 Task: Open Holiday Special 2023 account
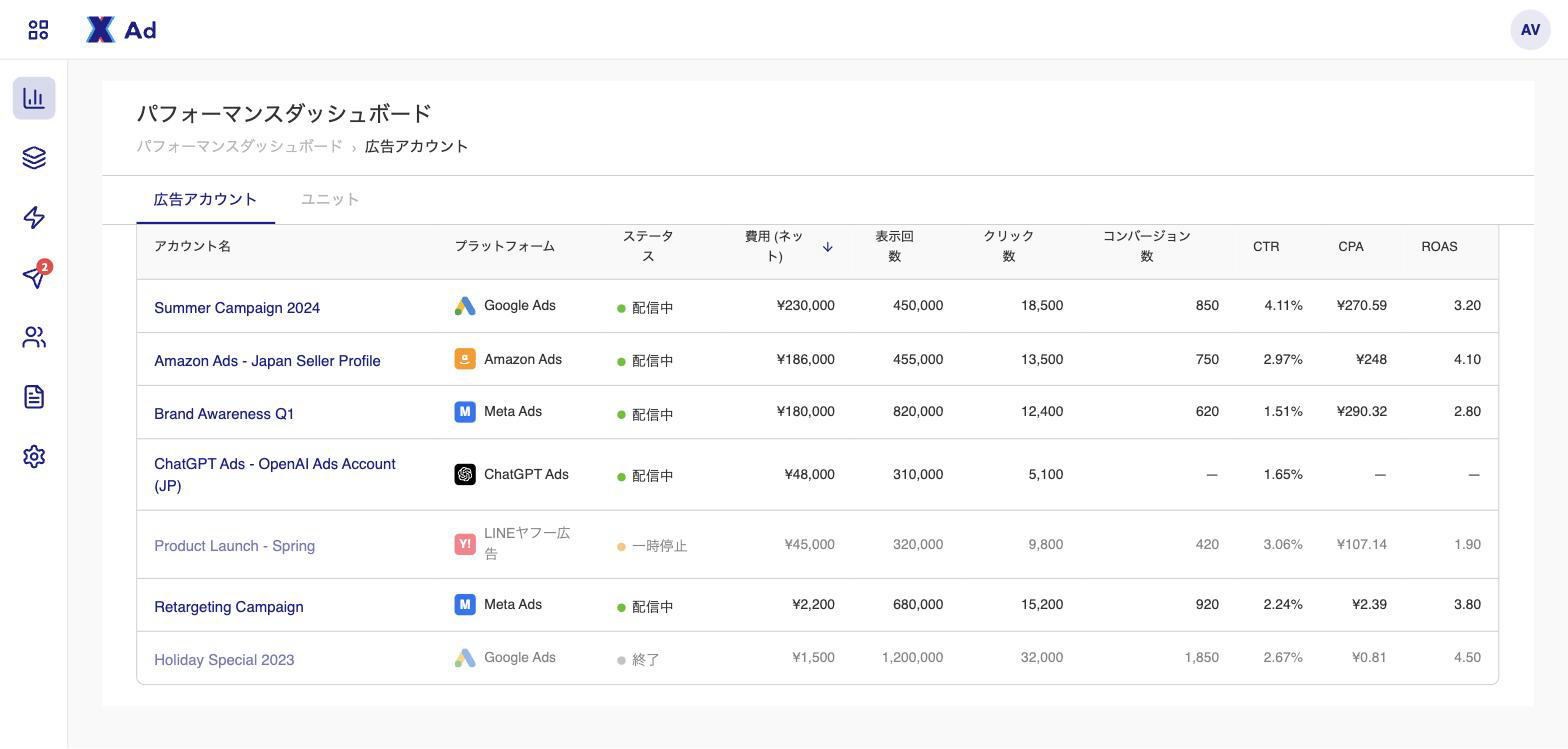pos(224,660)
